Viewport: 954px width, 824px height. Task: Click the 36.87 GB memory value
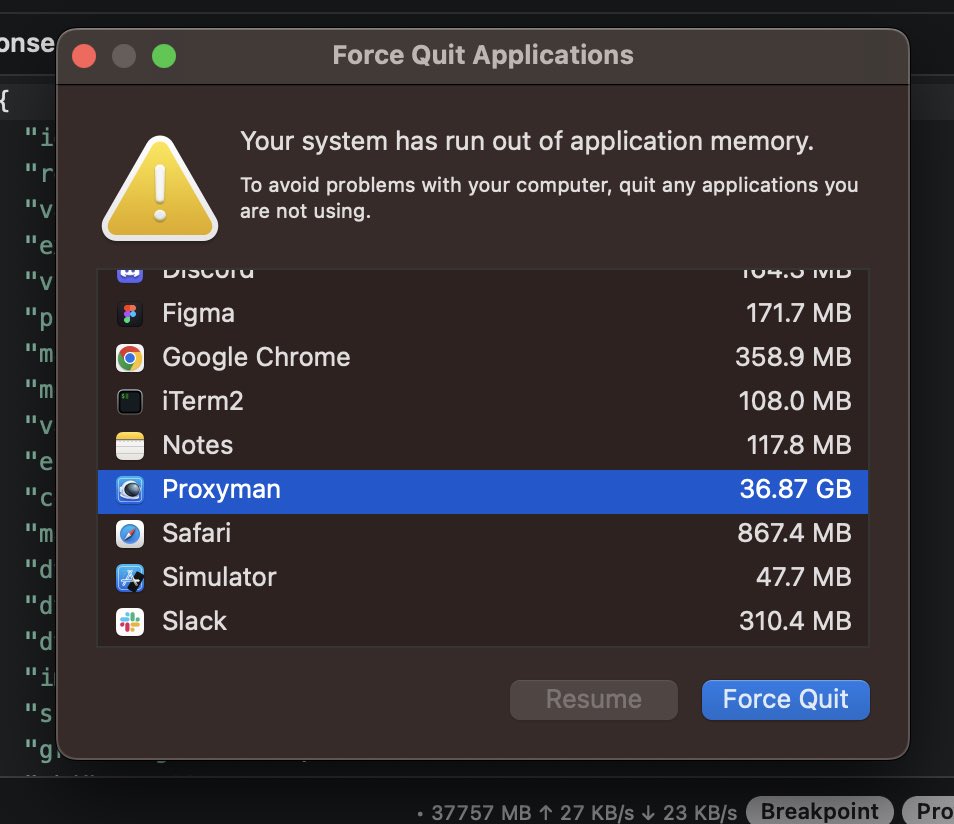(x=795, y=489)
